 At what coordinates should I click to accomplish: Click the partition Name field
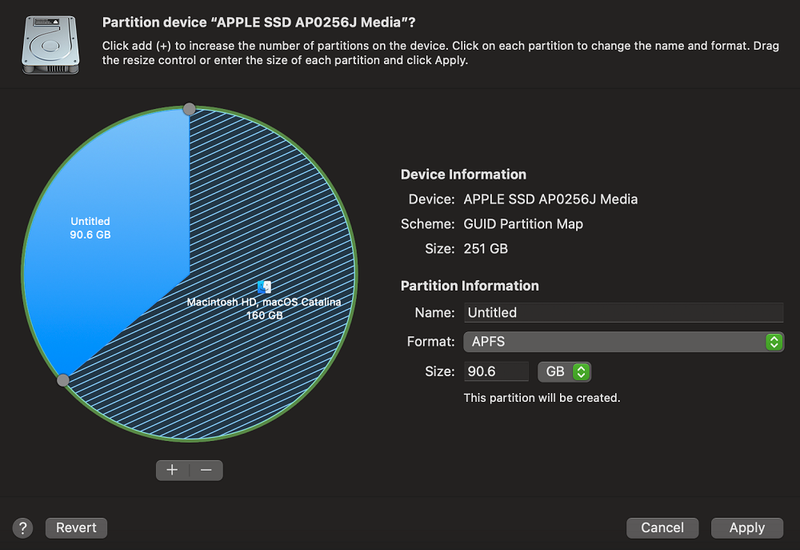[x=622, y=312]
